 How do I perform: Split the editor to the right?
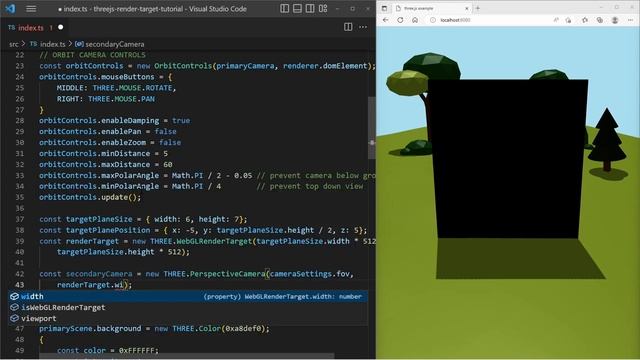(348, 27)
